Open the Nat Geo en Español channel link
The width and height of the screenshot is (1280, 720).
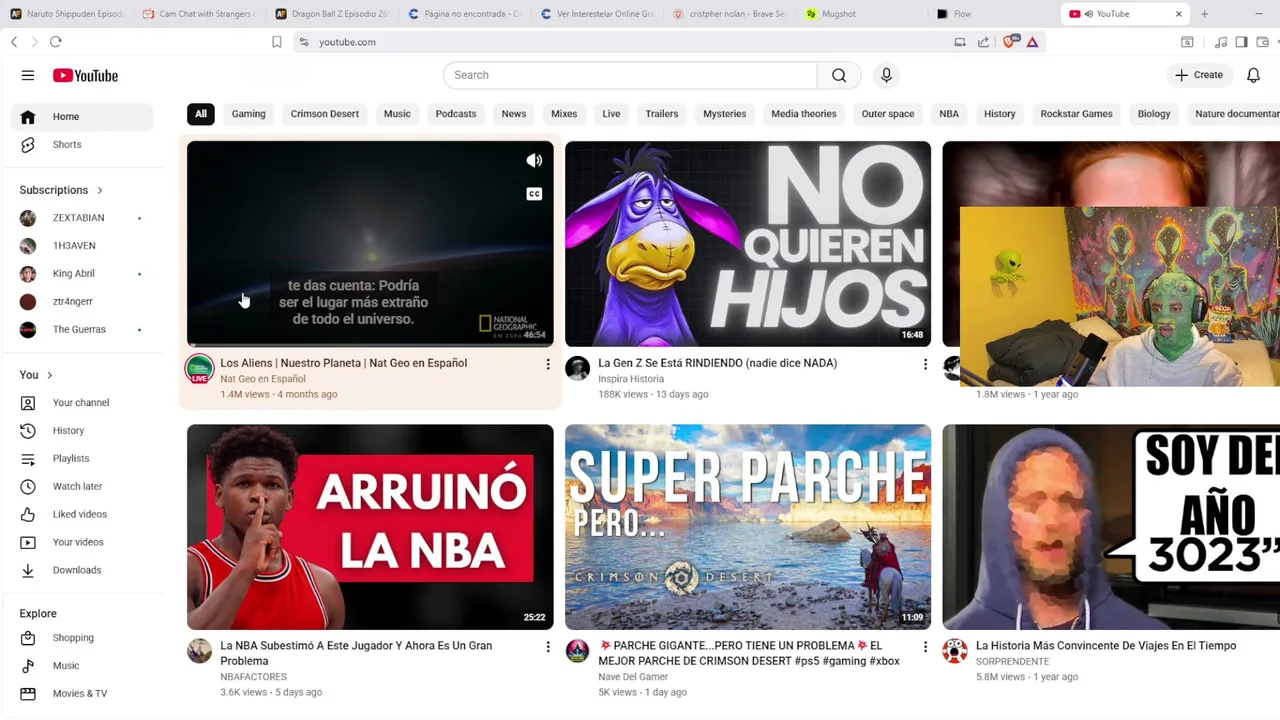(263, 379)
